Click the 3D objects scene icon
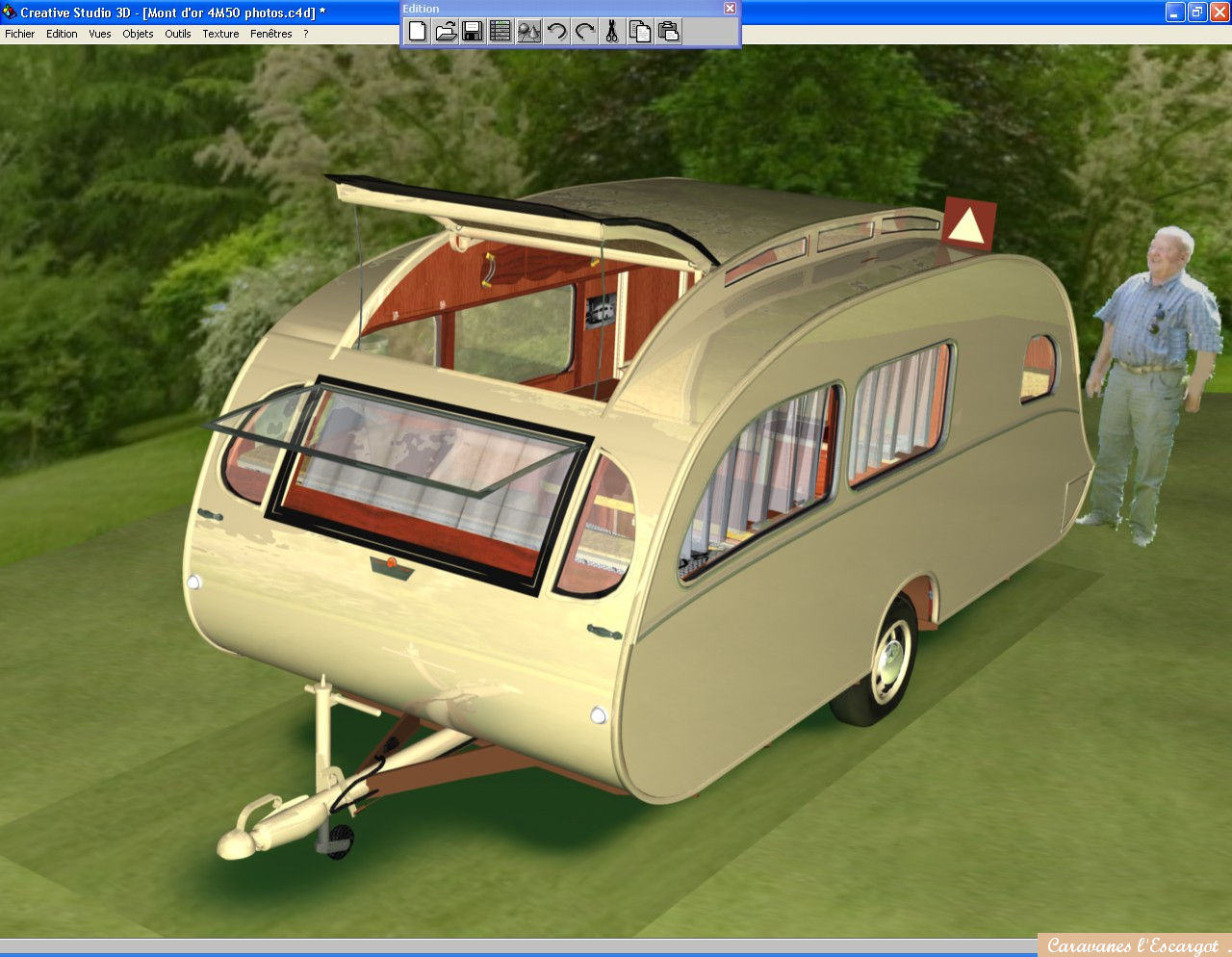Image resolution: width=1232 pixels, height=957 pixels. point(528,31)
